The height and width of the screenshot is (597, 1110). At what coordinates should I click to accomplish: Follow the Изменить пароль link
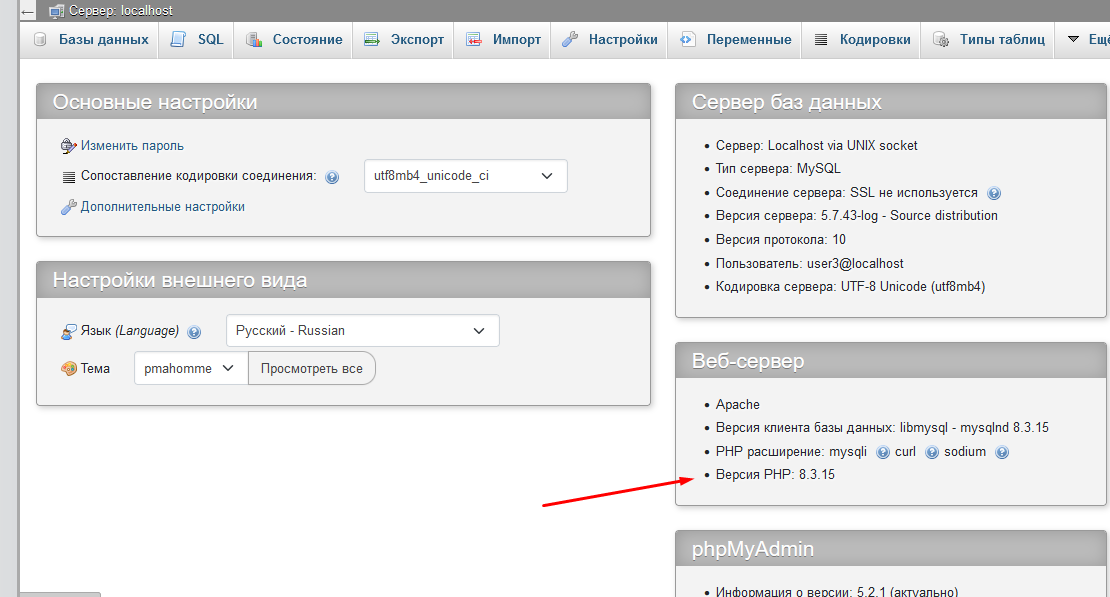coord(132,146)
